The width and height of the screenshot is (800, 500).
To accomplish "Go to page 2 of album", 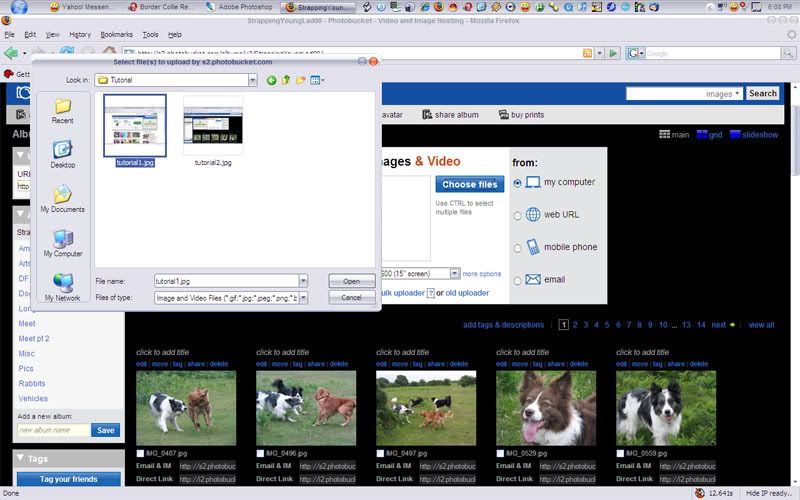I will click(575, 325).
